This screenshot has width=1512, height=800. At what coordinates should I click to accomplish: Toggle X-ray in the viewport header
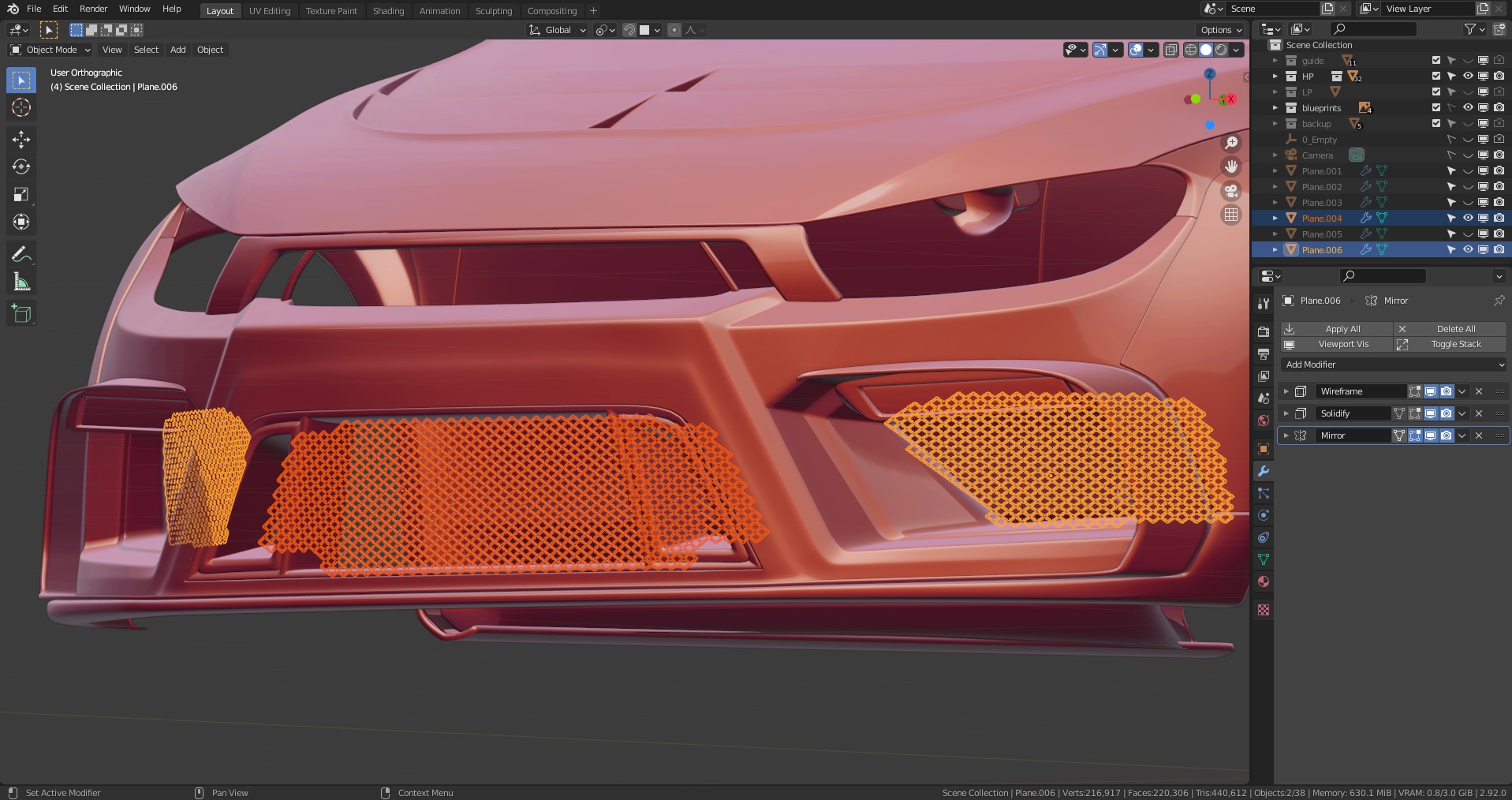tap(1171, 50)
